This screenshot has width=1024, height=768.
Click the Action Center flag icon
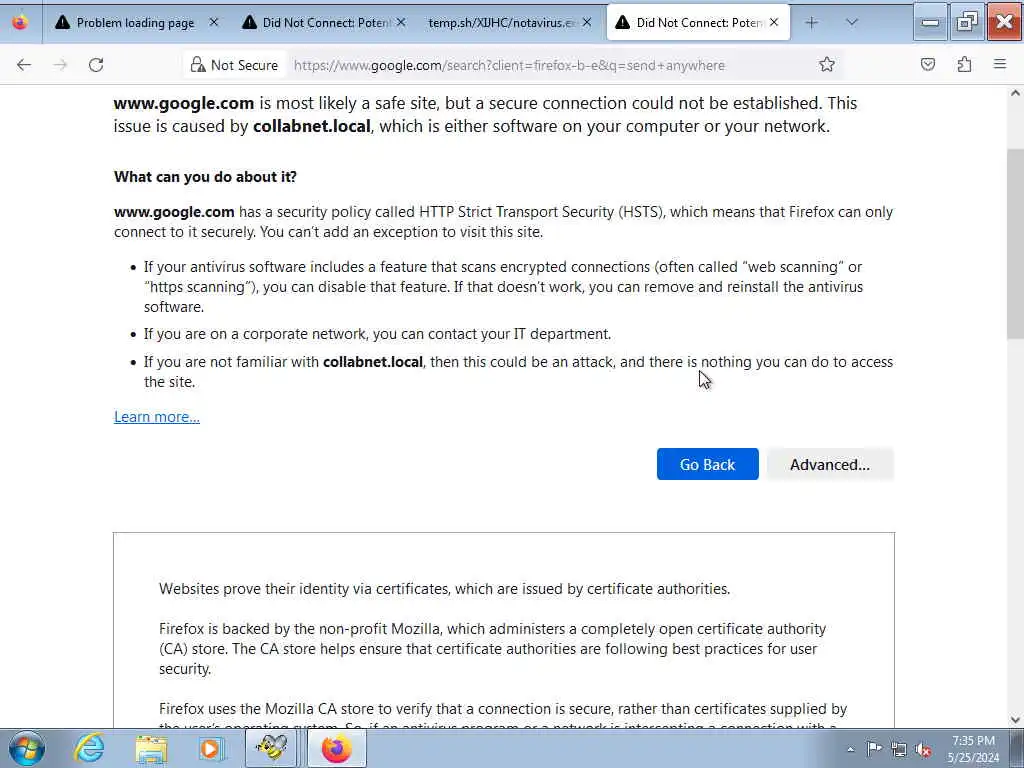874,749
